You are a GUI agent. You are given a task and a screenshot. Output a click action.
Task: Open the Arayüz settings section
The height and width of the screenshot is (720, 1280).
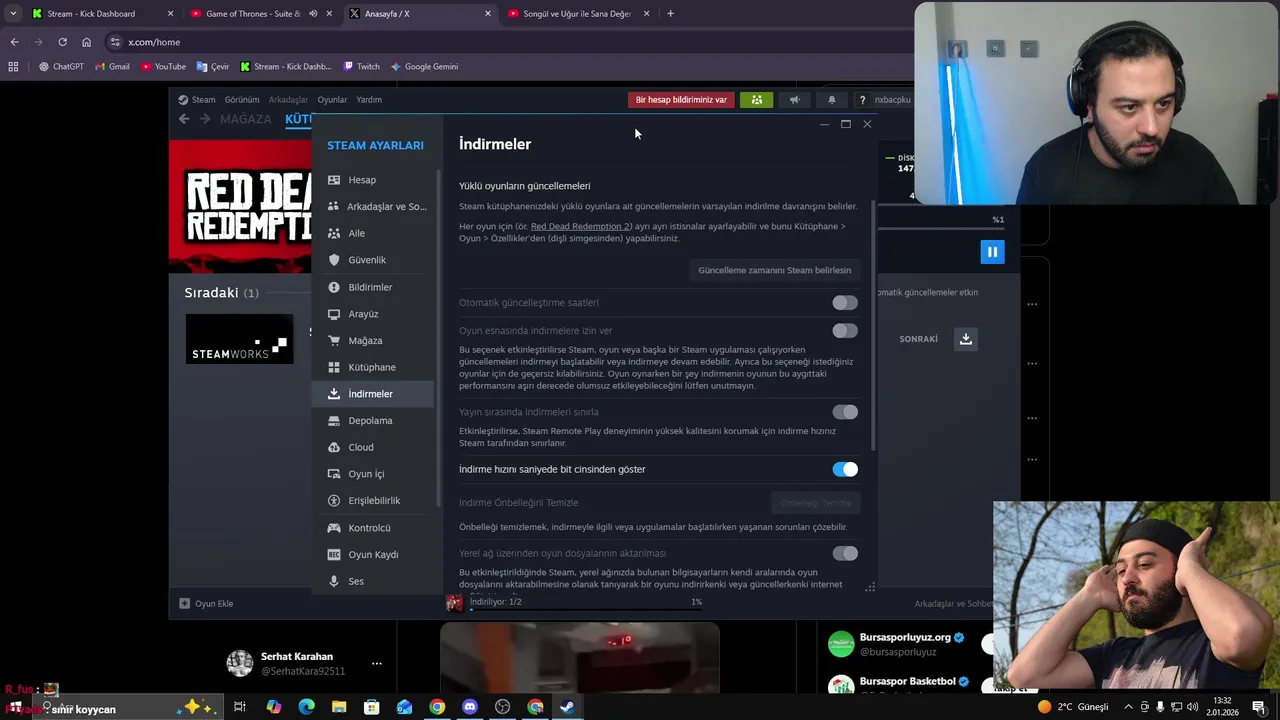(373, 314)
